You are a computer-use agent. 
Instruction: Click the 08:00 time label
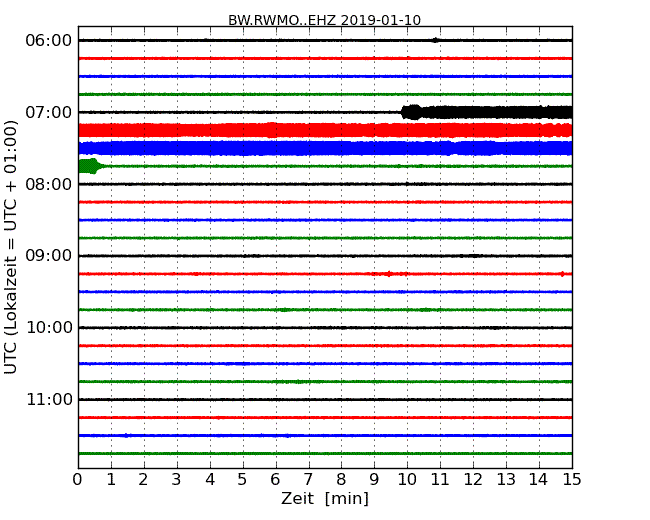(x=49, y=184)
